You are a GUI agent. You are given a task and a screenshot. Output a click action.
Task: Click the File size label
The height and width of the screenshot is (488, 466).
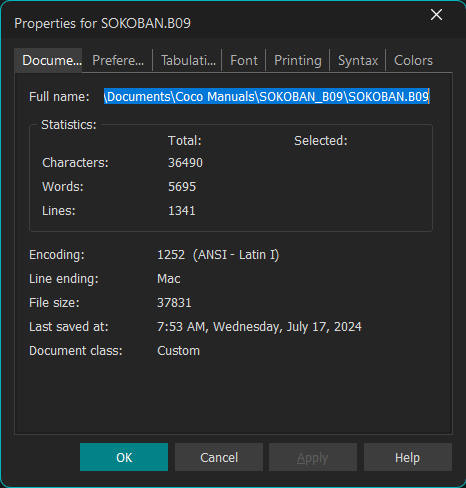tap(54, 303)
